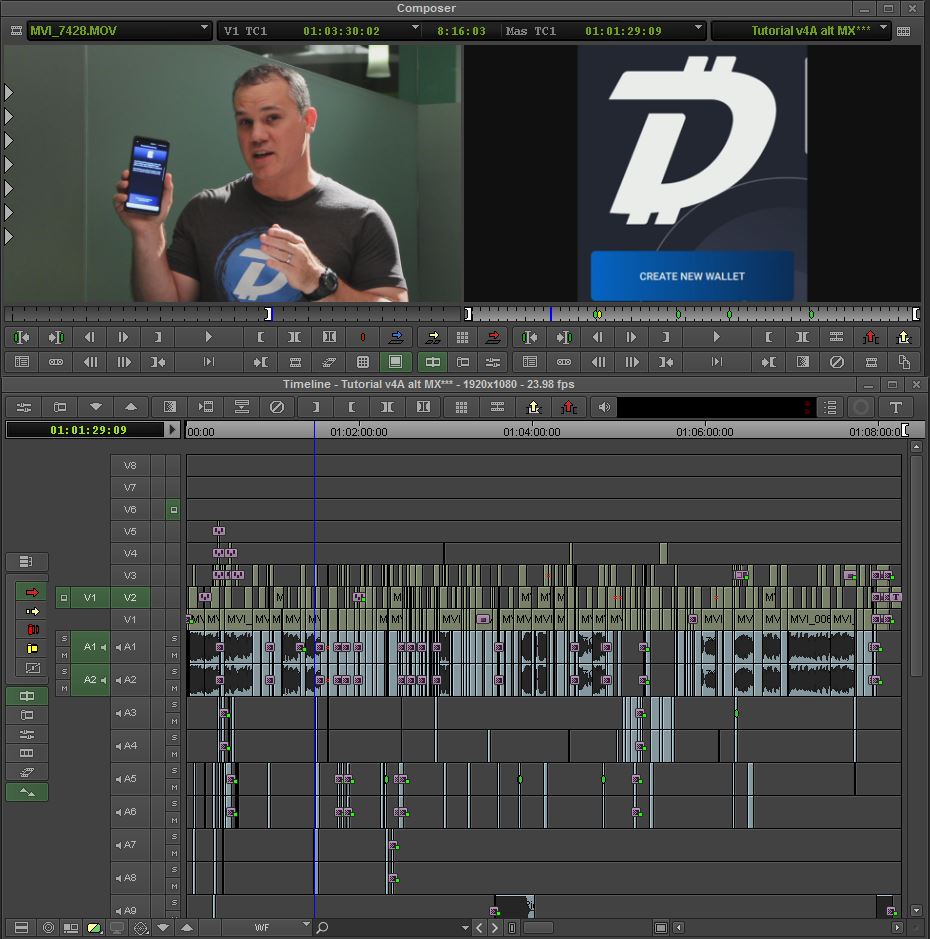Click the Overwrite red arrow button
930x939 pixels.
point(492,337)
